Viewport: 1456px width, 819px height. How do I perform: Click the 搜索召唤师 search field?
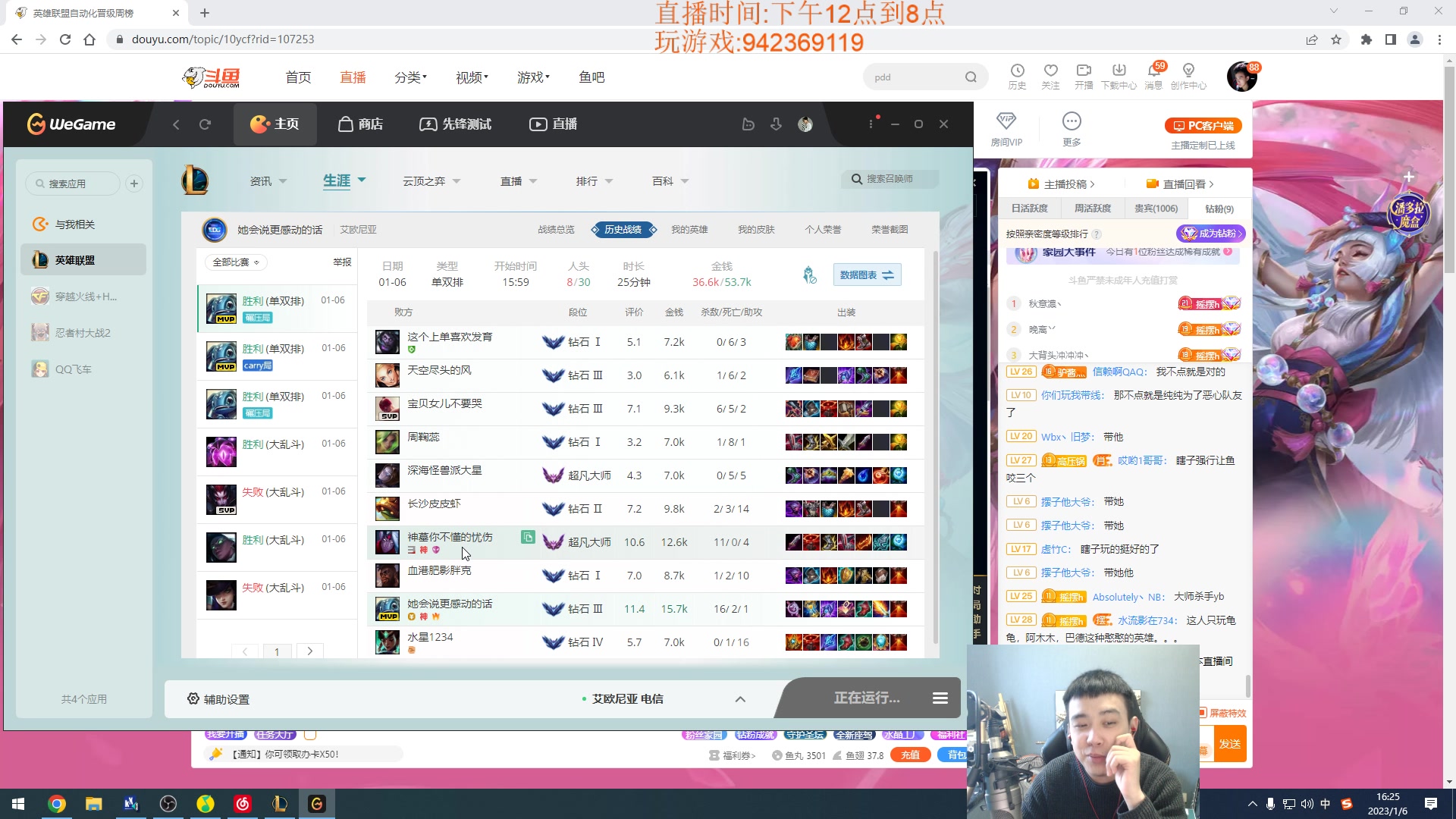[x=890, y=179]
